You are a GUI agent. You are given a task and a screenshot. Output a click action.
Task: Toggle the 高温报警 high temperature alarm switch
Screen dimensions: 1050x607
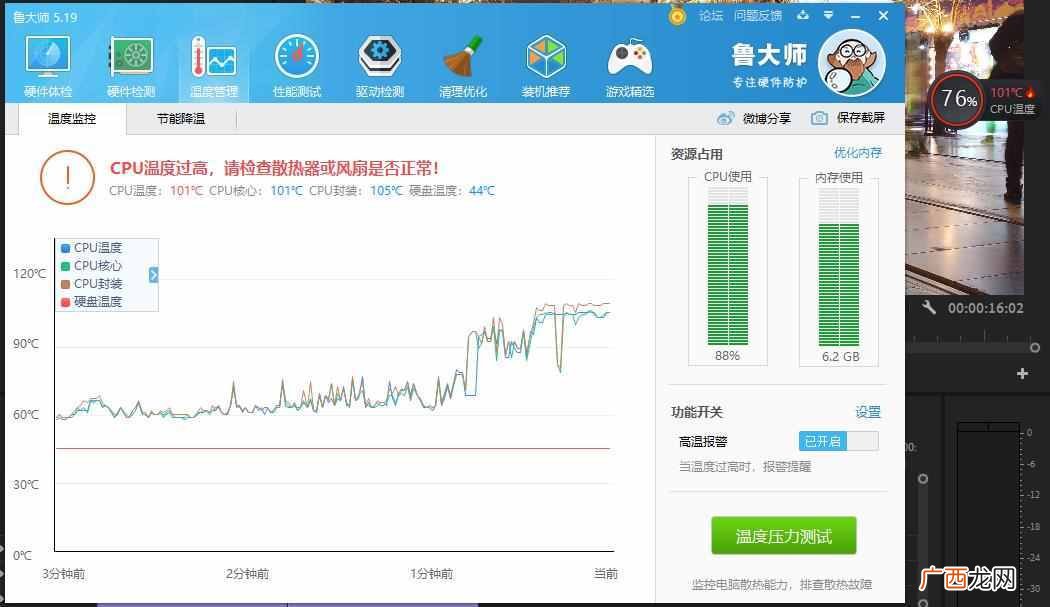838,441
